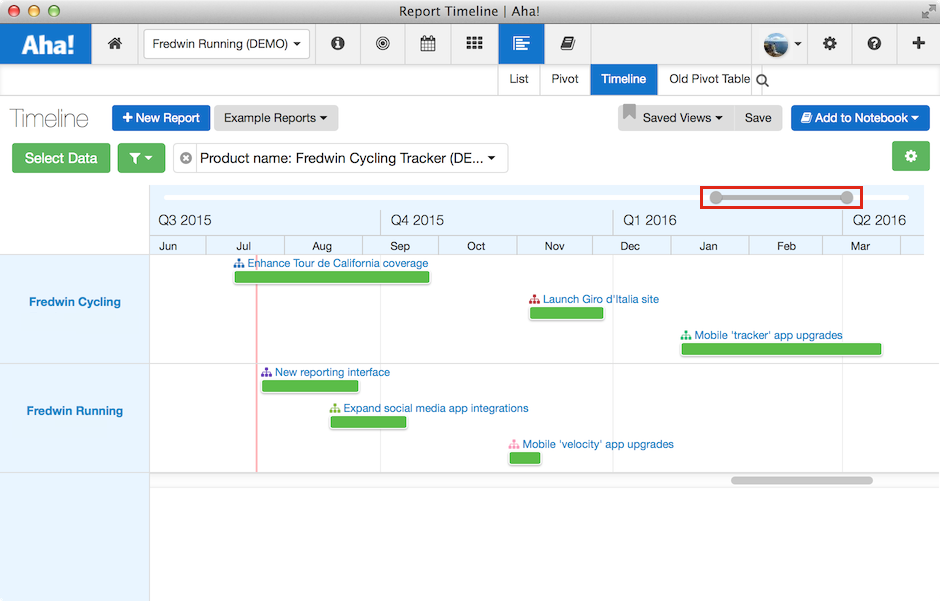
Task: Click the Goals bullseye icon
Action: [383, 44]
